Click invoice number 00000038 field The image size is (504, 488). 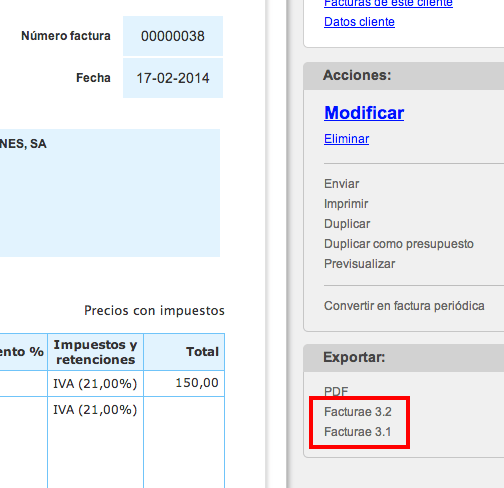coord(173,36)
